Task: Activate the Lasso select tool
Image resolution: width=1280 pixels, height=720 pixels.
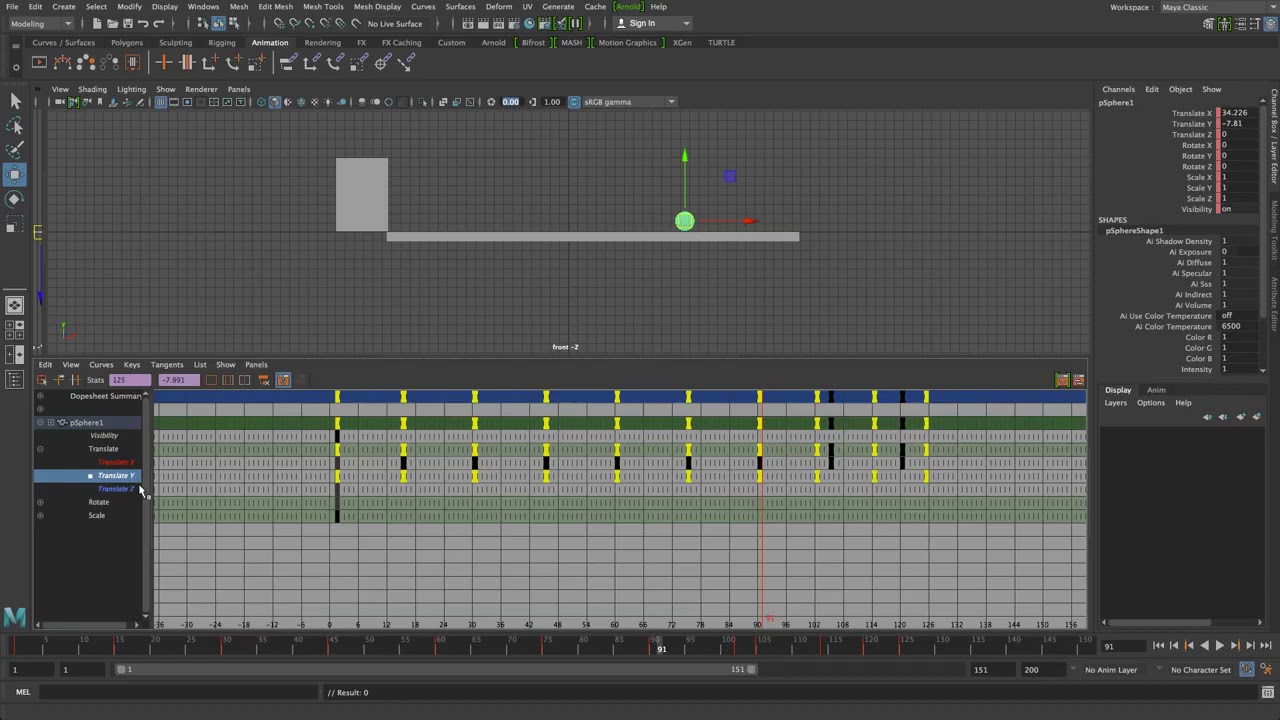Action: 15,126
